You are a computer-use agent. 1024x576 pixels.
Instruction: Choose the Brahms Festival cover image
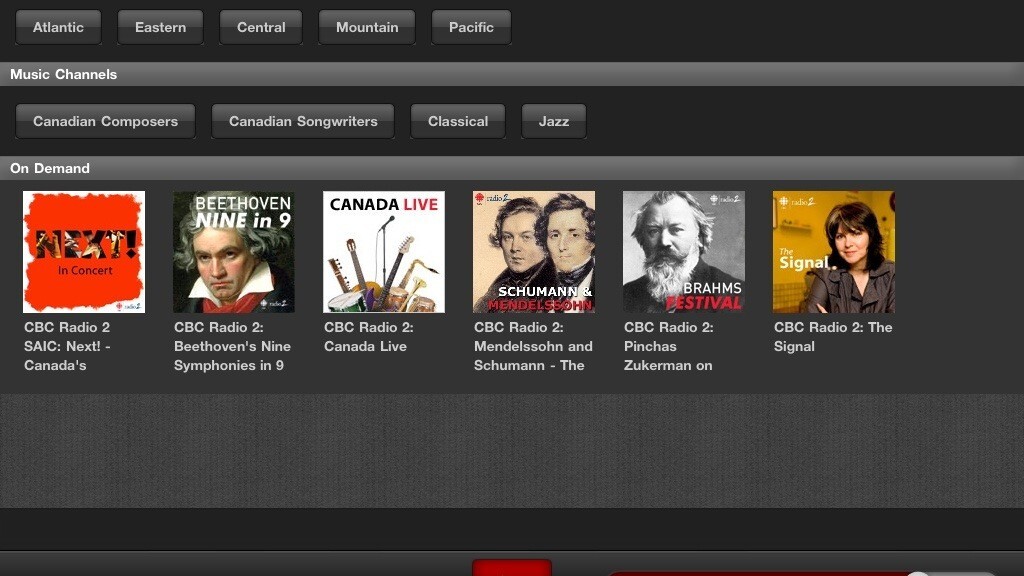point(684,252)
